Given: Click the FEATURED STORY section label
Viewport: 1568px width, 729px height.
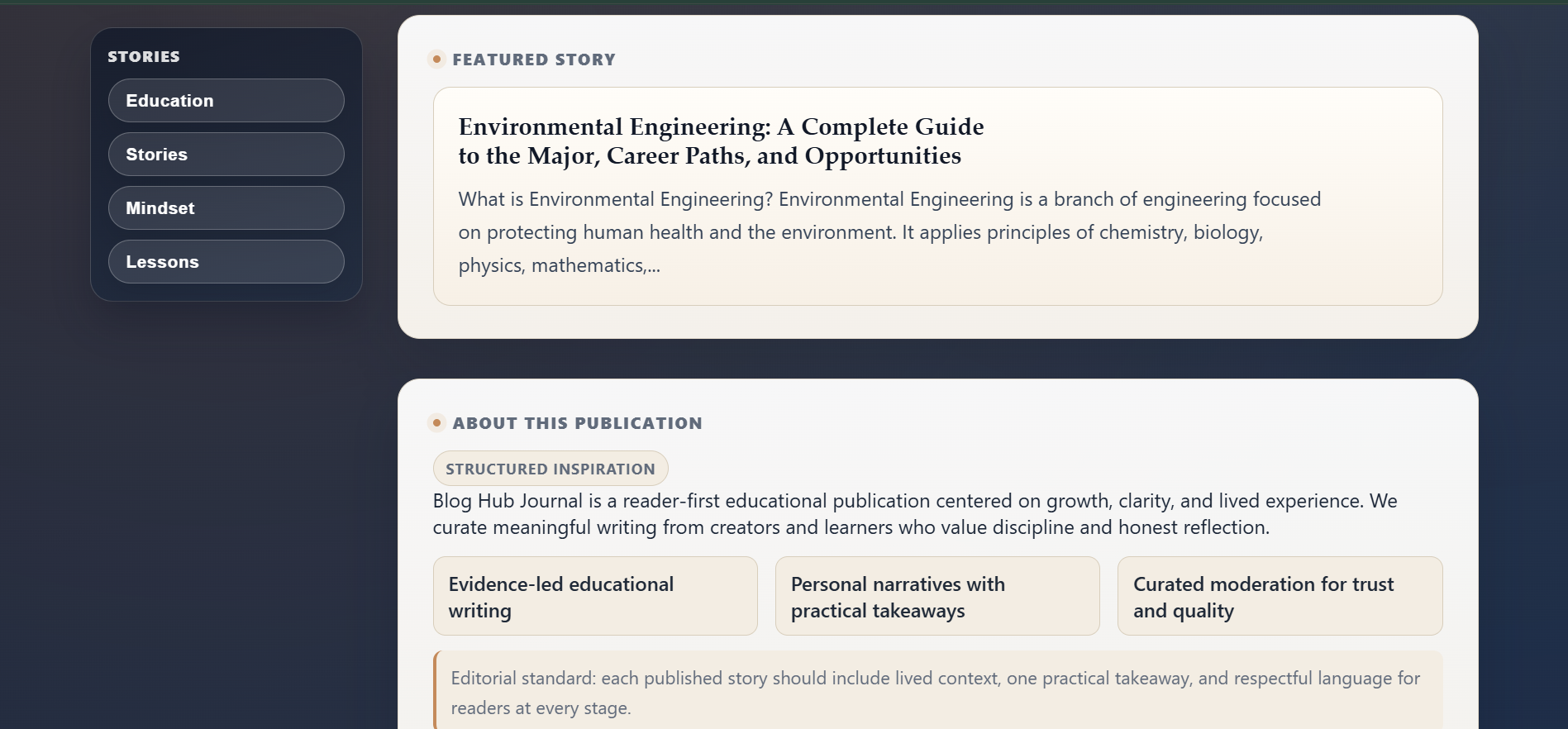Looking at the screenshot, I should pos(534,60).
